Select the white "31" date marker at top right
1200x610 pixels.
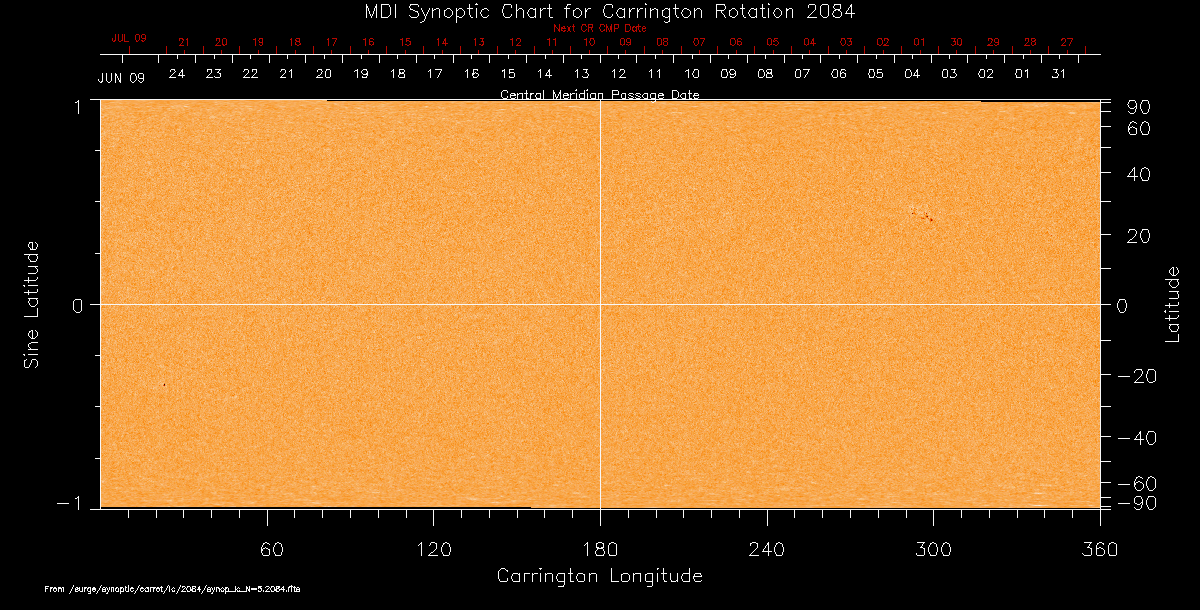(1059, 74)
